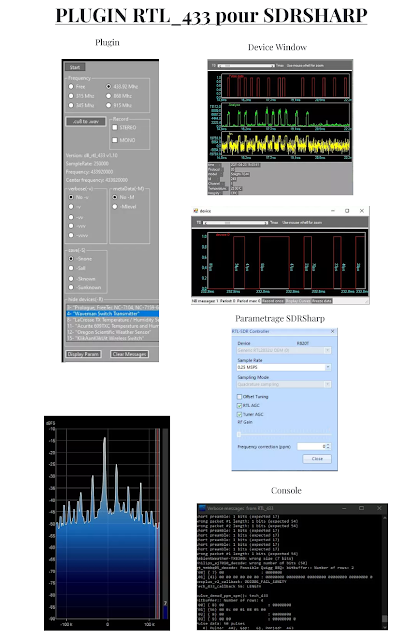Click the Freeze data button in device window
The height and width of the screenshot is (640, 419).
322,301
